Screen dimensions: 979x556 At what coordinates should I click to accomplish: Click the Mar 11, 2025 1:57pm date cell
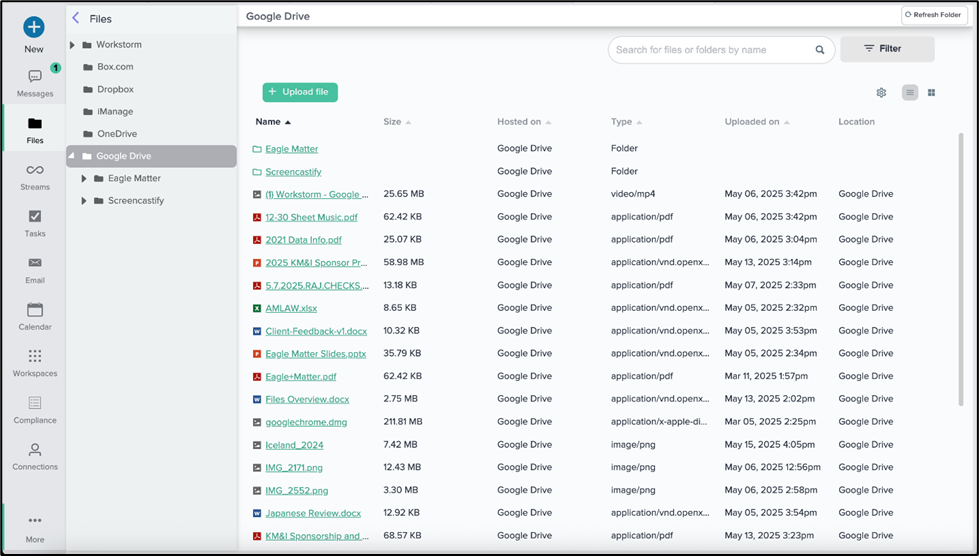pyautogui.click(x=766, y=376)
